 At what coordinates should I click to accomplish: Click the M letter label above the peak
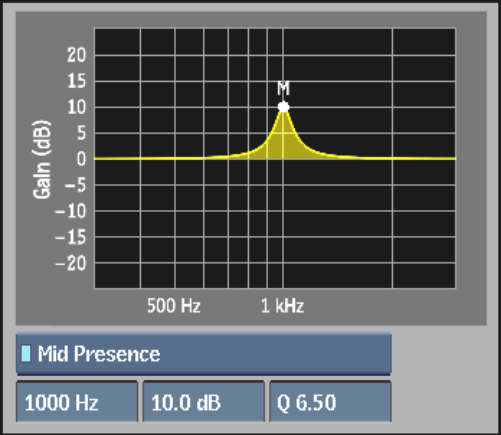point(283,88)
